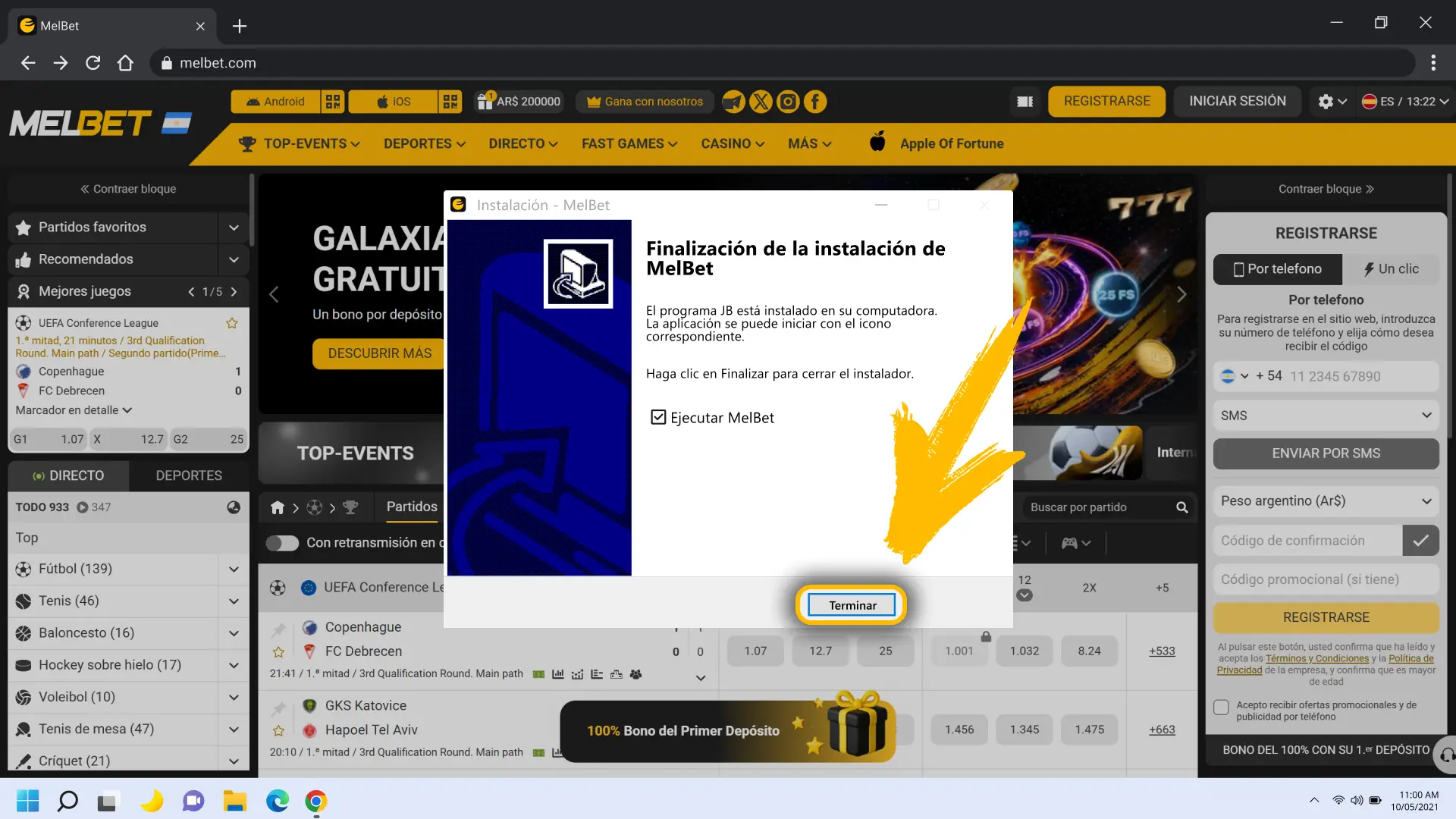Select odds 1.07 in Copenhague match row
The width and height of the screenshot is (1456, 819).
tap(755, 651)
